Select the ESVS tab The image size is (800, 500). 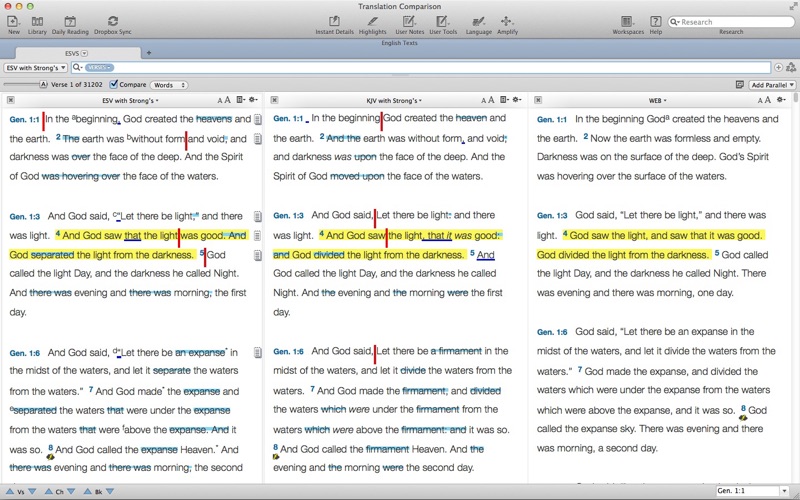[x=72, y=52]
